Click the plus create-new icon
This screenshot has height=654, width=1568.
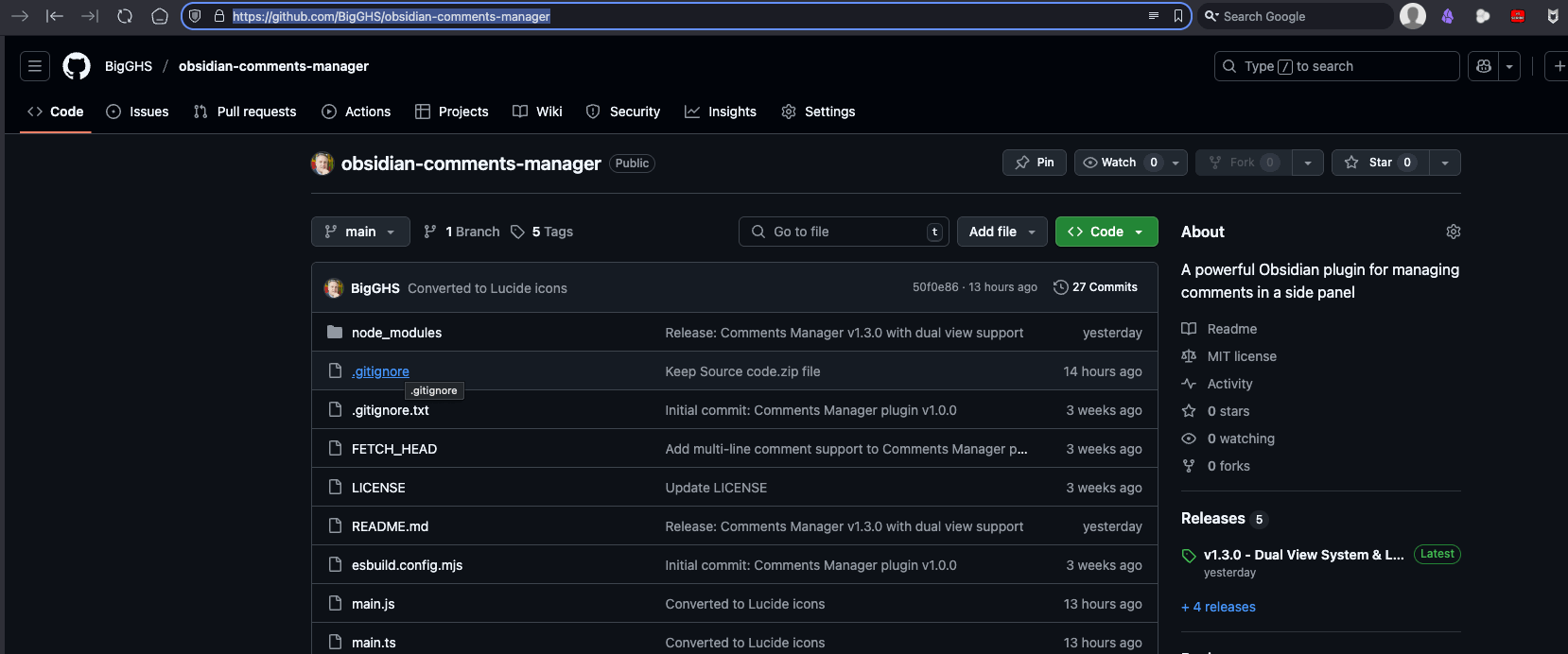1559,66
